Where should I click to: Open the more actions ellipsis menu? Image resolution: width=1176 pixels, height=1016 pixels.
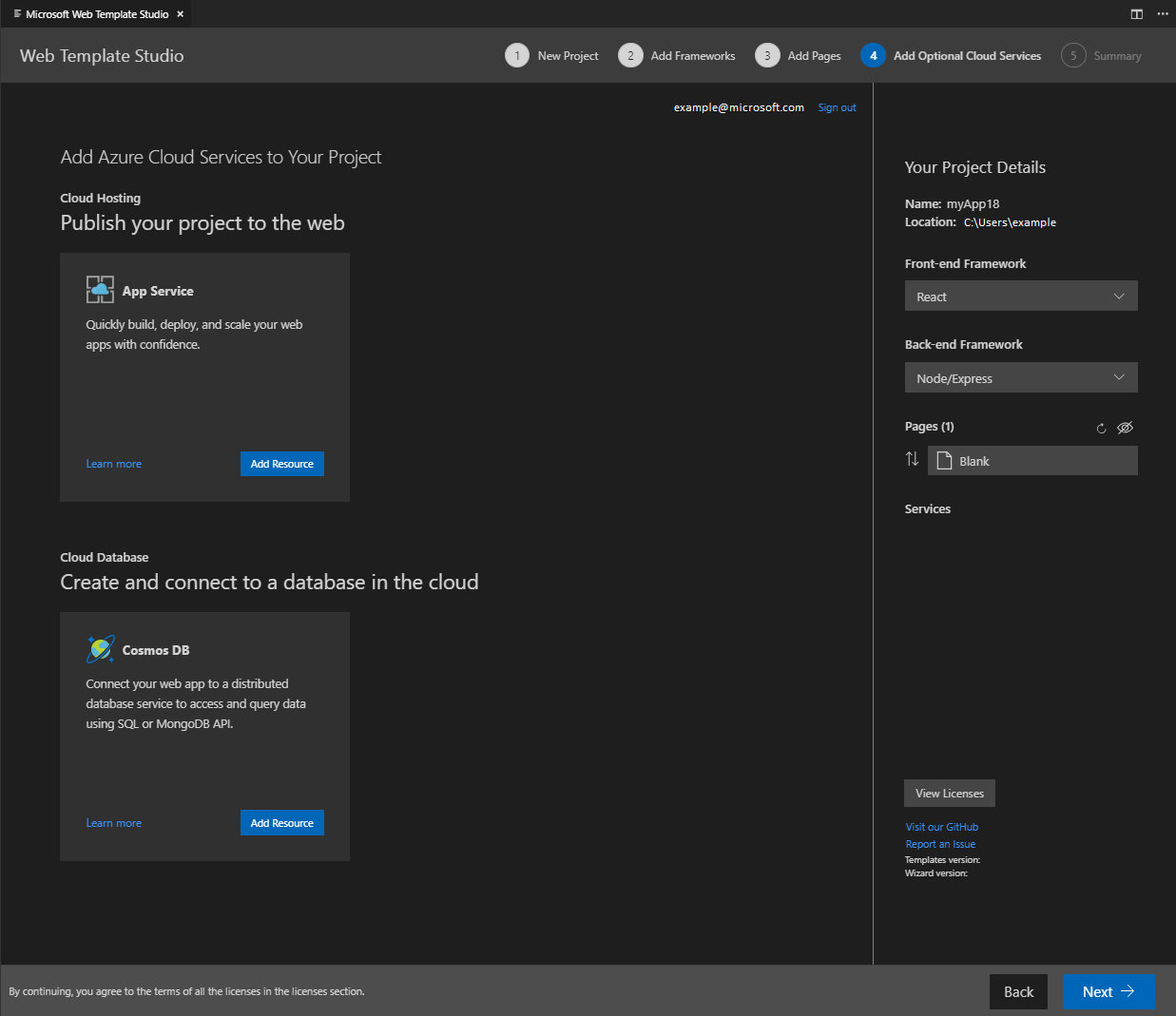[x=1163, y=14]
